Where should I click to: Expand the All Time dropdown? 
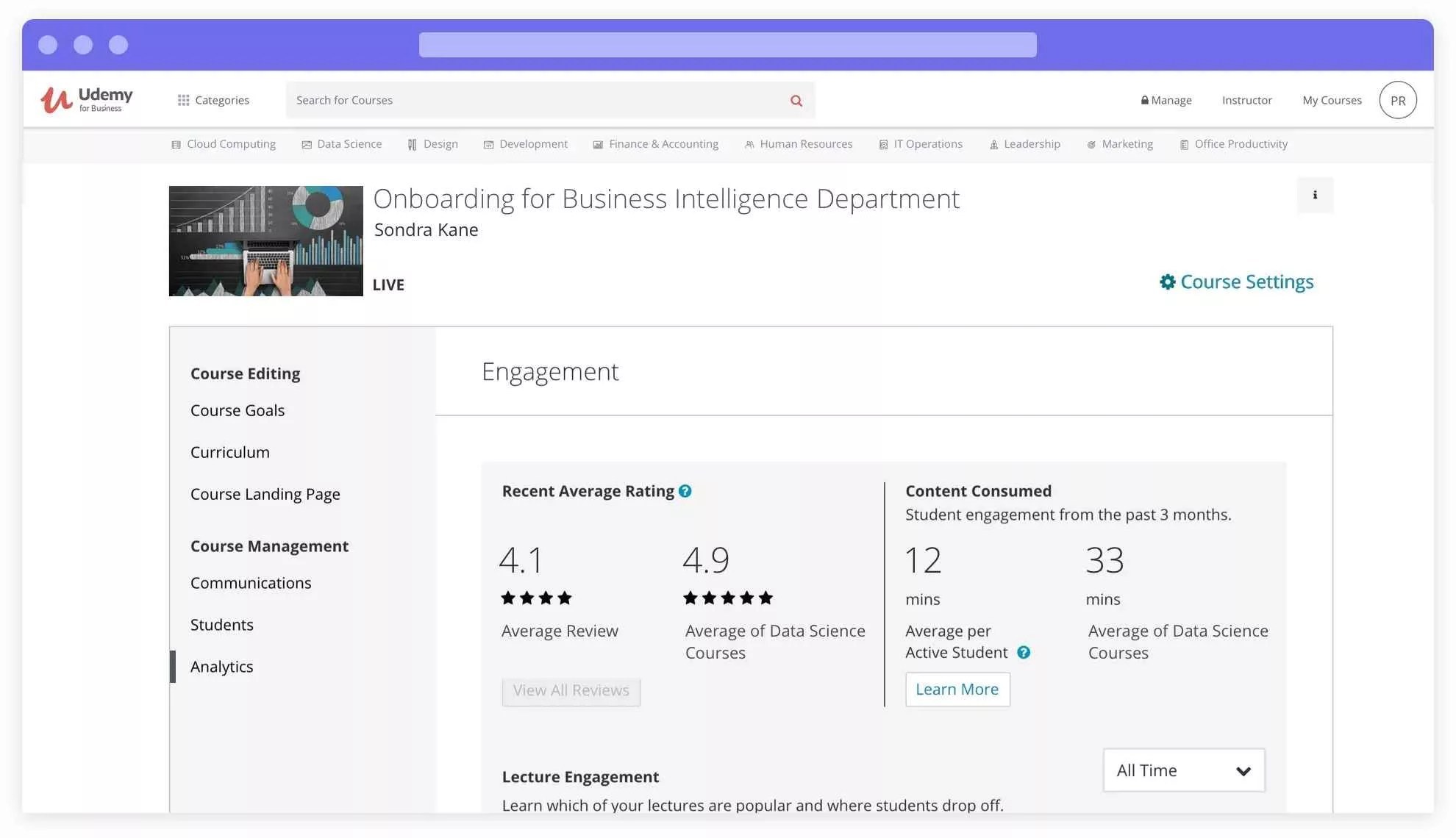1182,770
